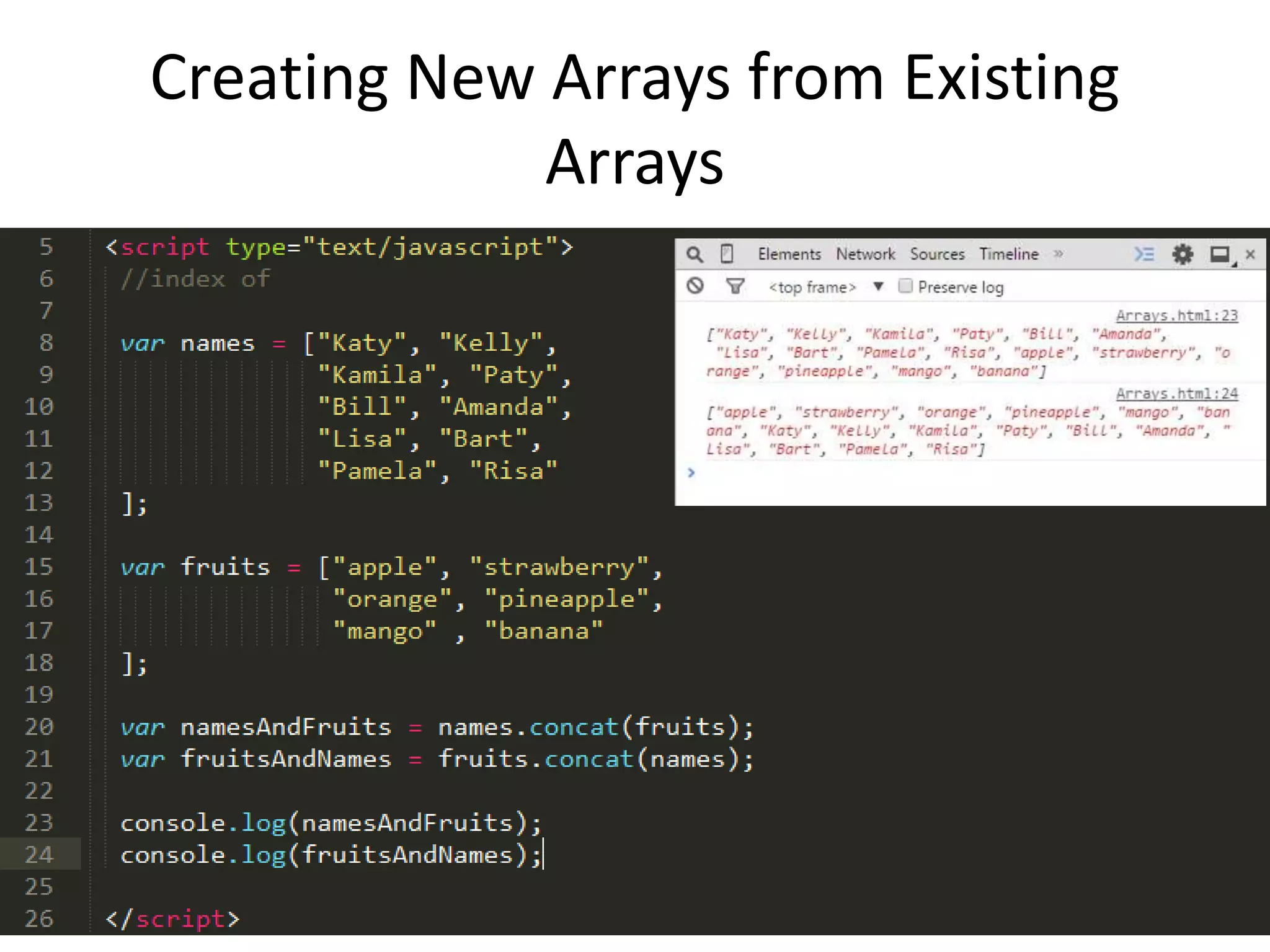Click the opening script tag line

[339, 247]
